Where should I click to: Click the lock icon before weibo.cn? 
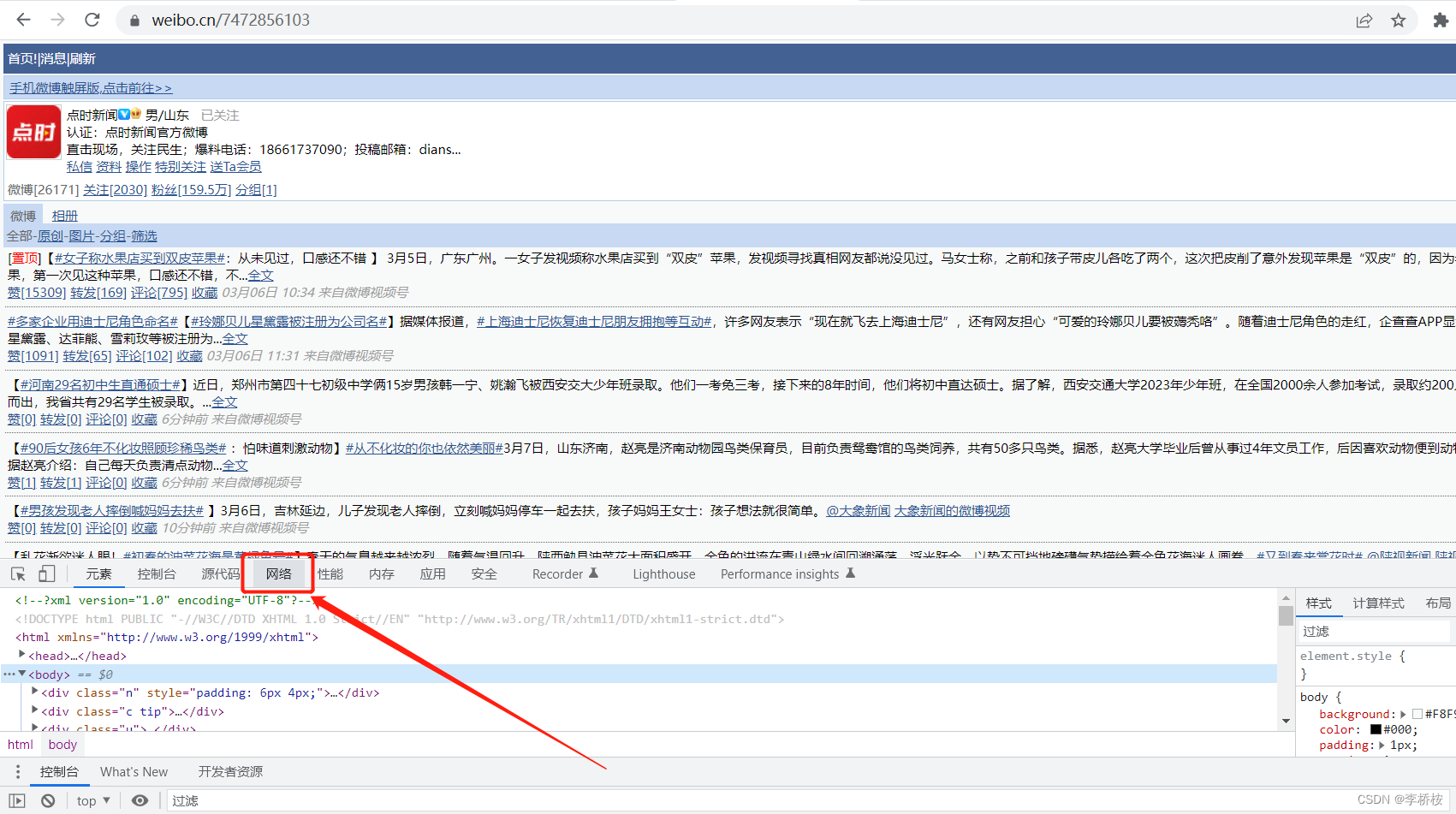click(134, 21)
